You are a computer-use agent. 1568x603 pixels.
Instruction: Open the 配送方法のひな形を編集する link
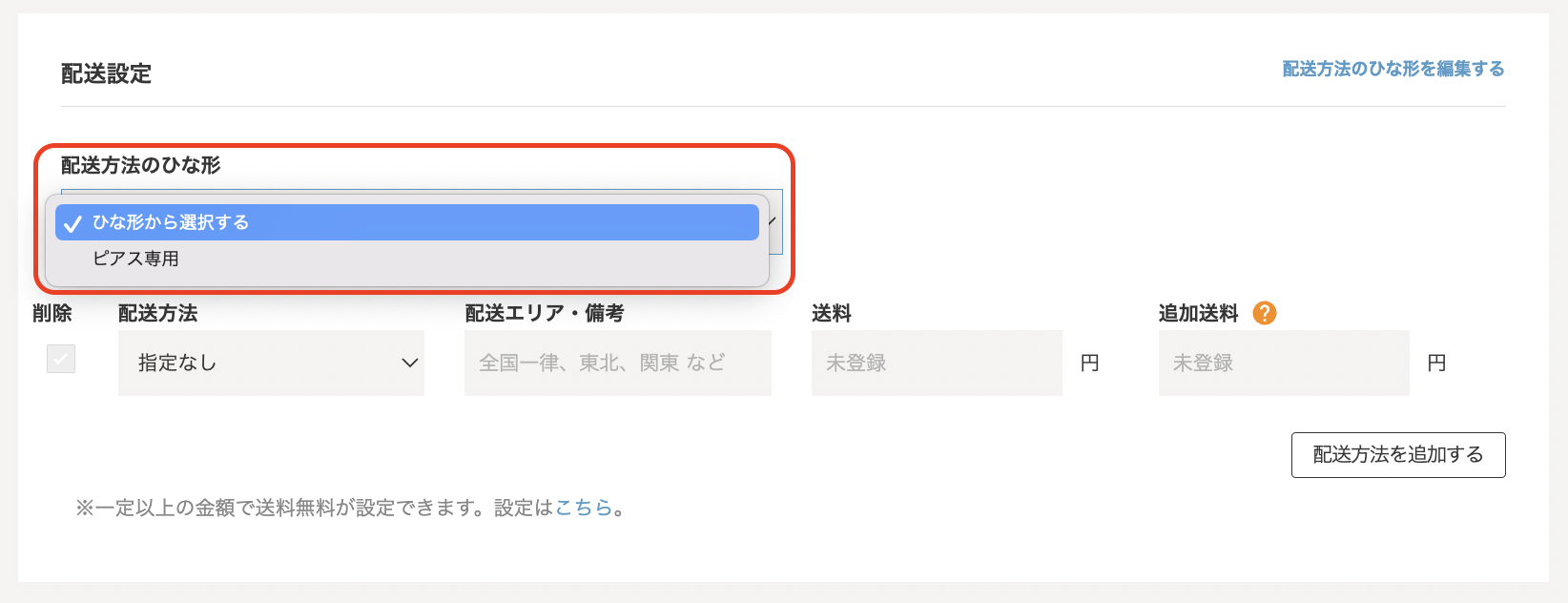[1393, 69]
